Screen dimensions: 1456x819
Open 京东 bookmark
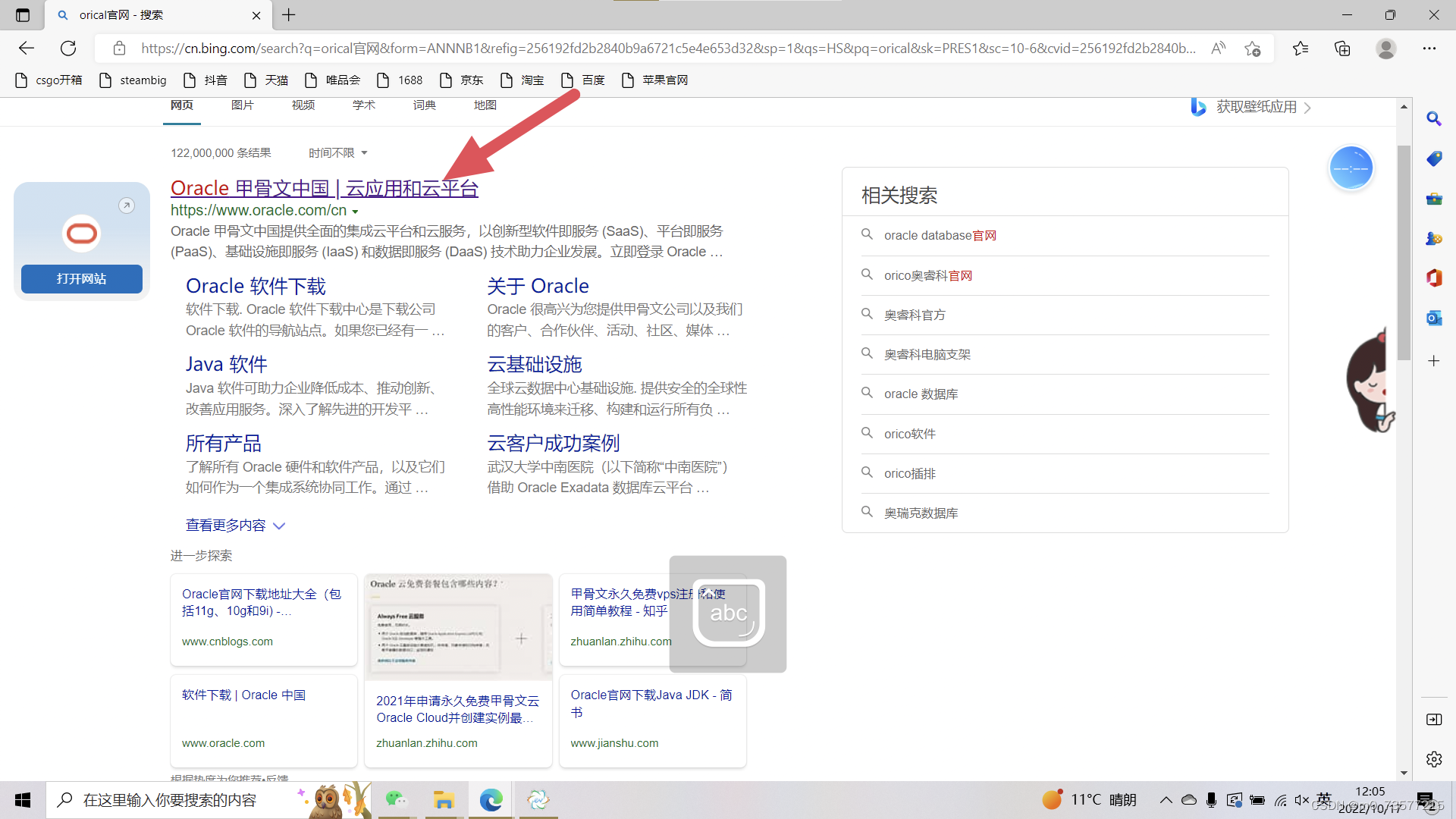460,80
